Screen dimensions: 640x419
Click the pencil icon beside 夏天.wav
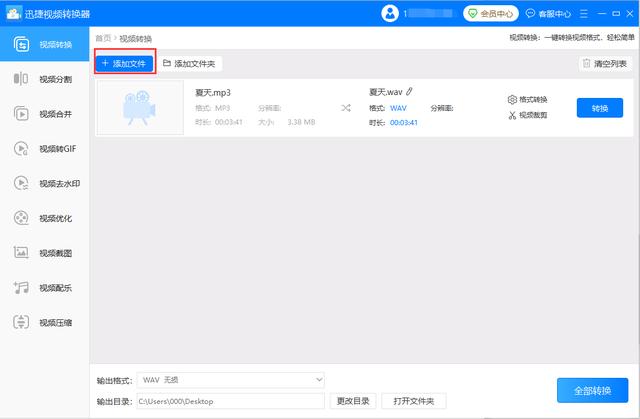[x=409, y=92]
